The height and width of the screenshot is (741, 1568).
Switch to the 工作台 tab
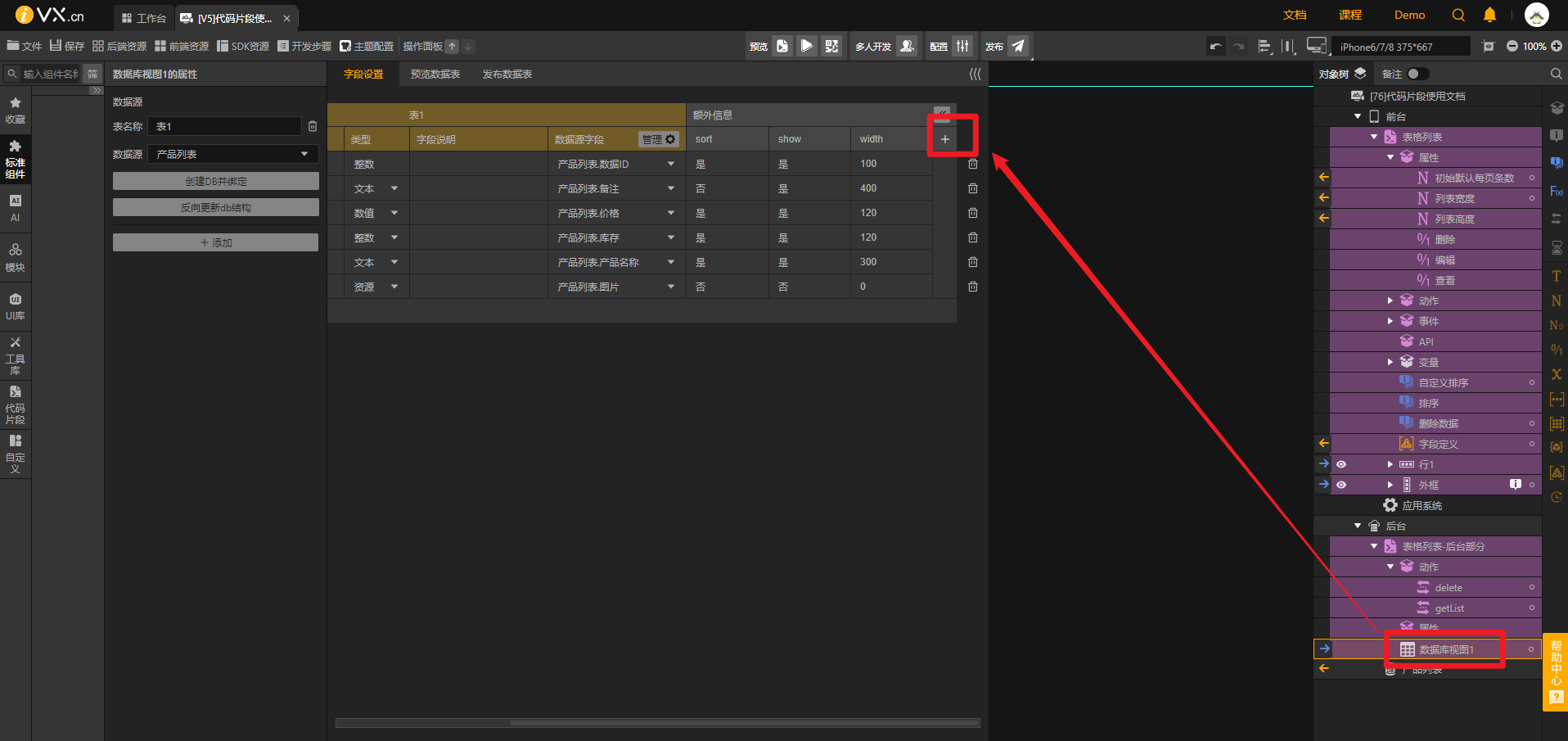point(144,18)
